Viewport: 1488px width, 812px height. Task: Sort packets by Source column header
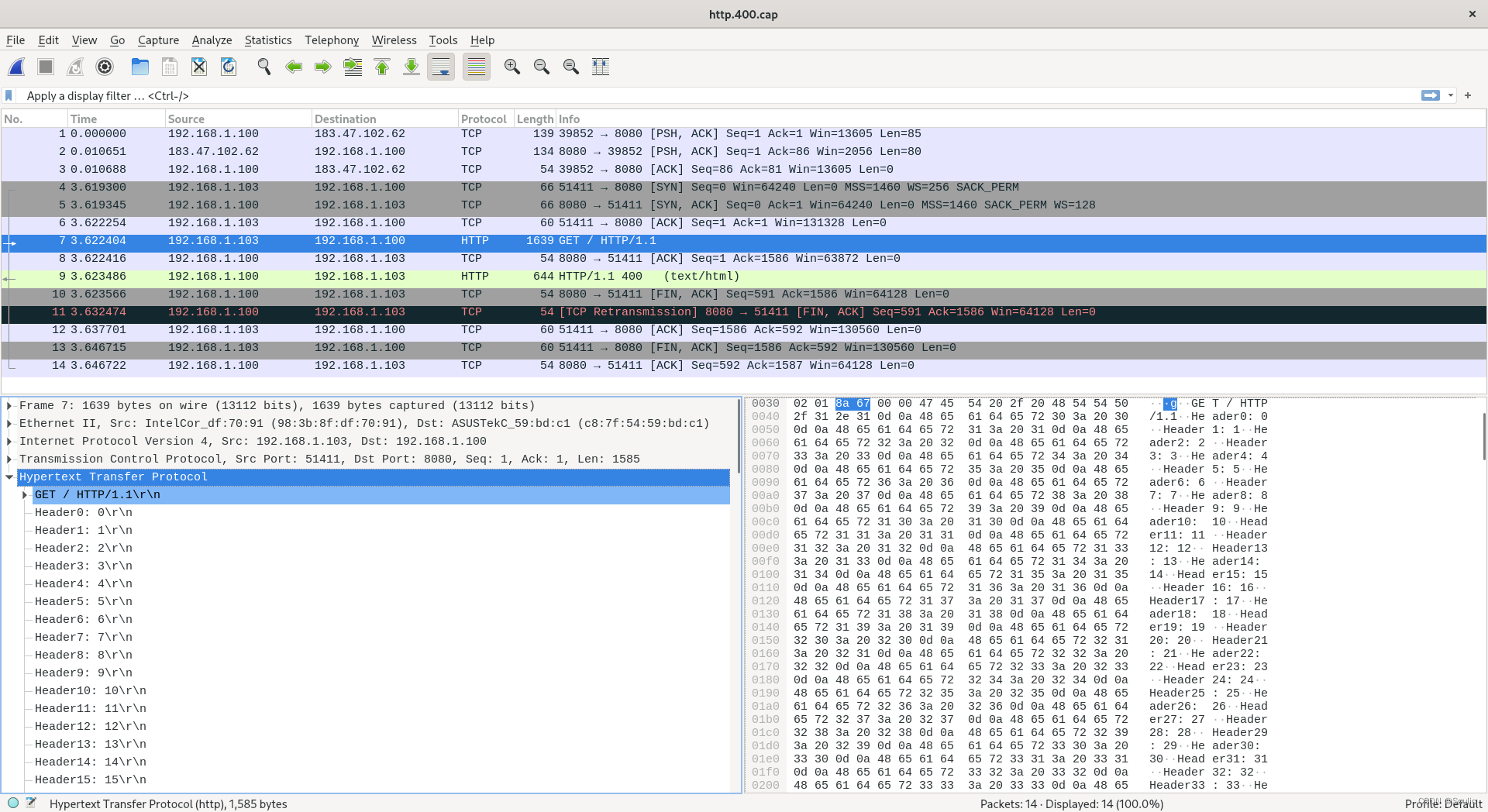pos(238,119)
